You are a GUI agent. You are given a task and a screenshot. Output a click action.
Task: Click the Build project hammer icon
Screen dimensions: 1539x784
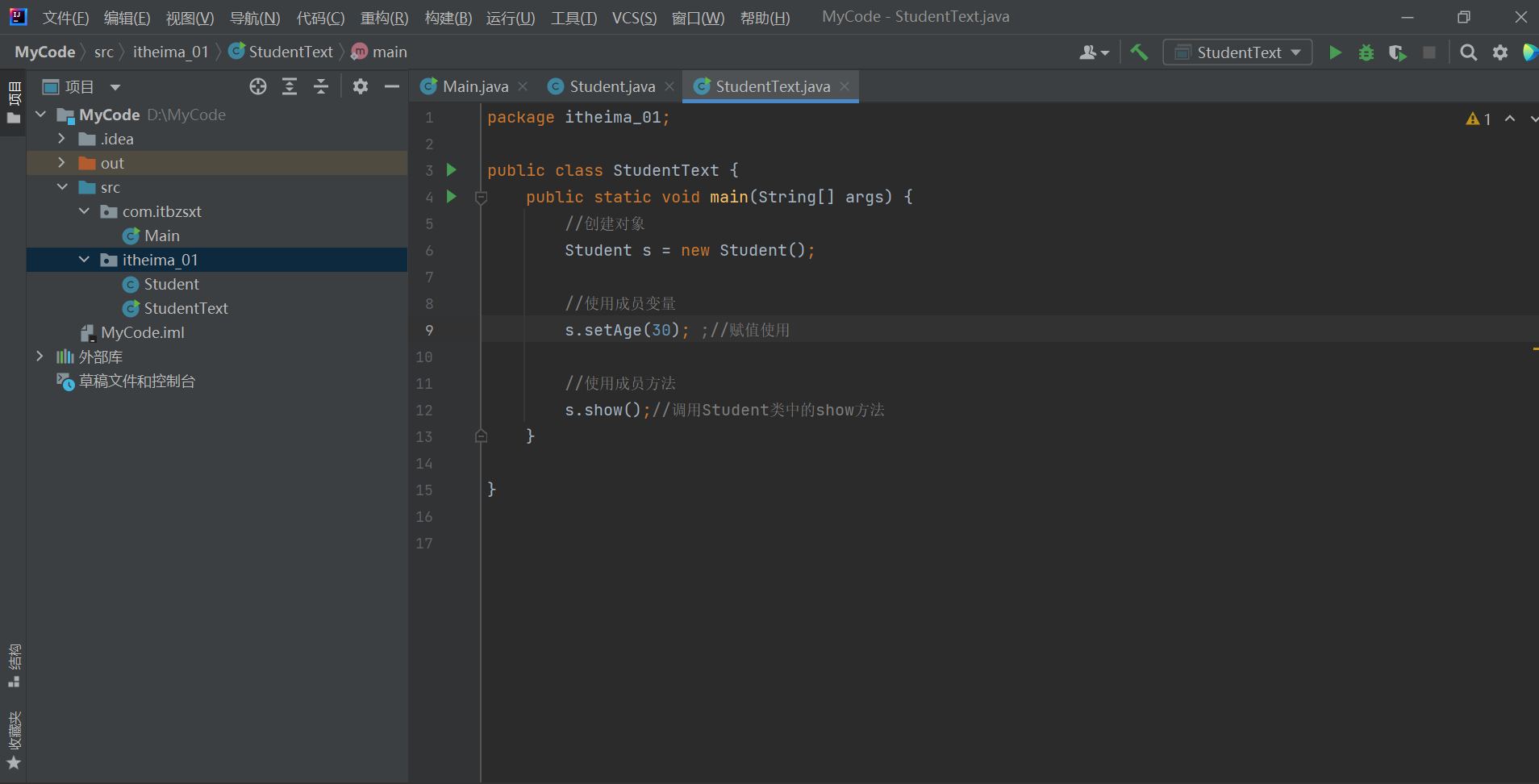click(1139, 52)
